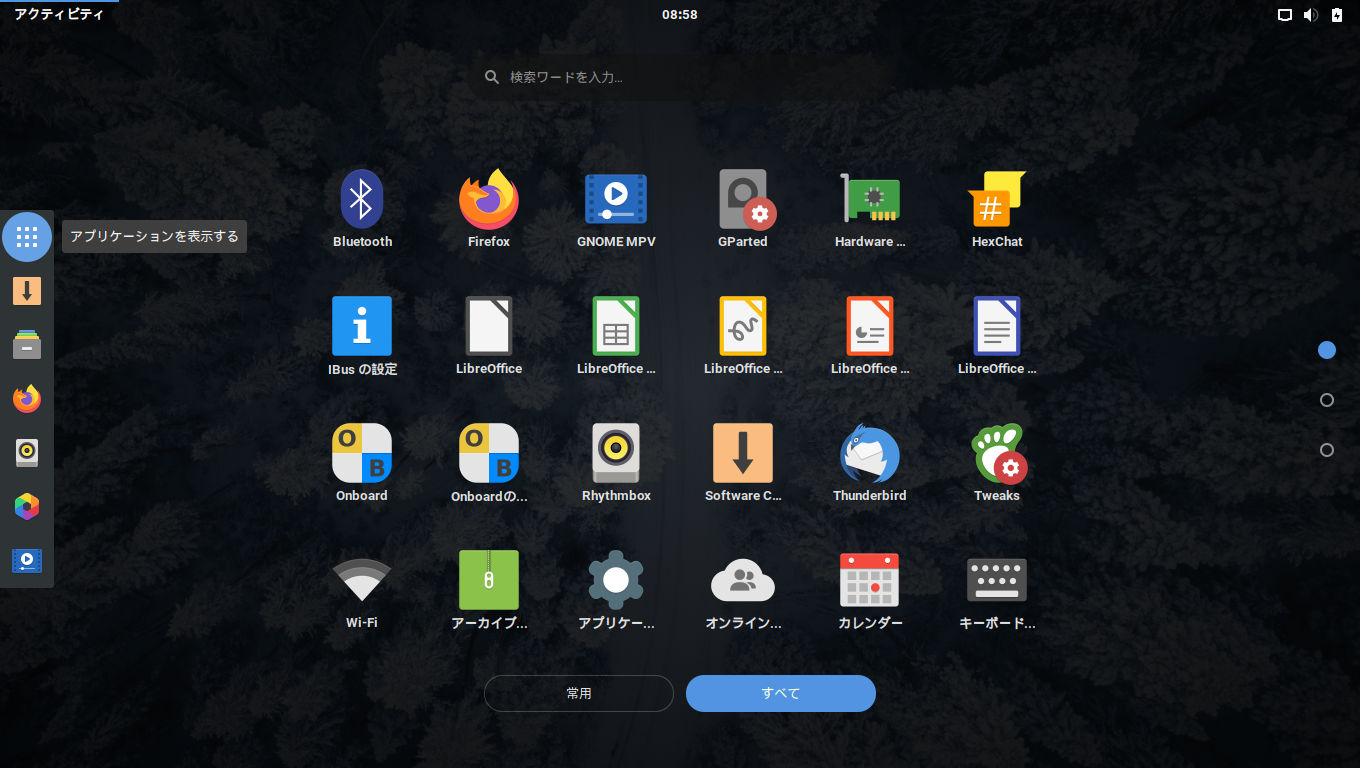Open GNOME Tweaks
This screenshot has width=1360, height=768.
coord(997,463)
